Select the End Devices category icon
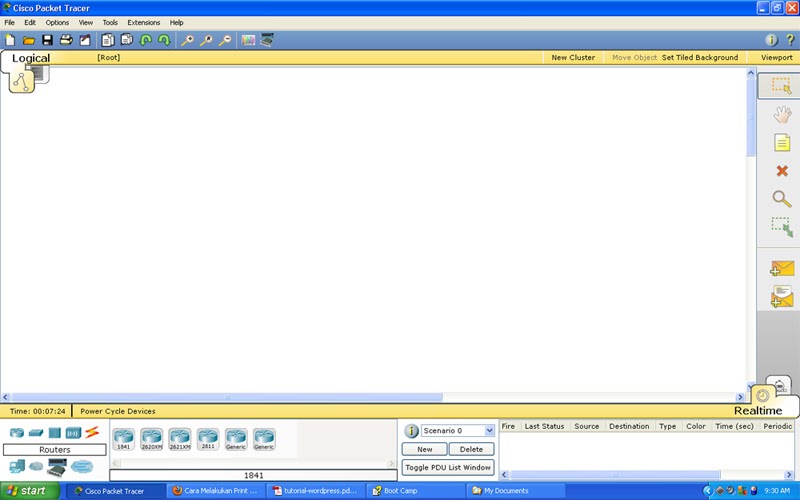800x500 pixels. (x=17, y=466)
